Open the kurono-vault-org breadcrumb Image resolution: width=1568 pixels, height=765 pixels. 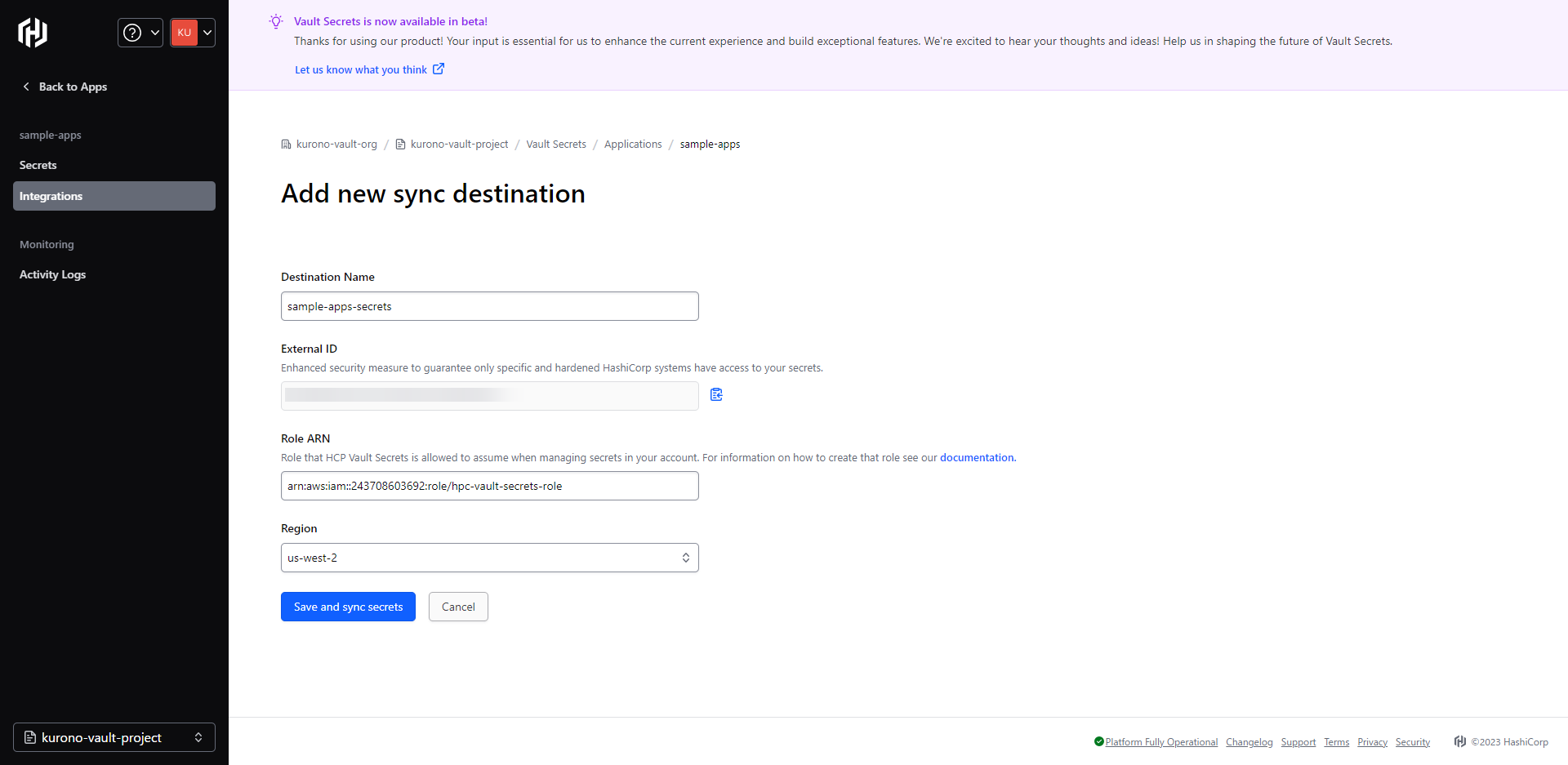tap(336, 144)
